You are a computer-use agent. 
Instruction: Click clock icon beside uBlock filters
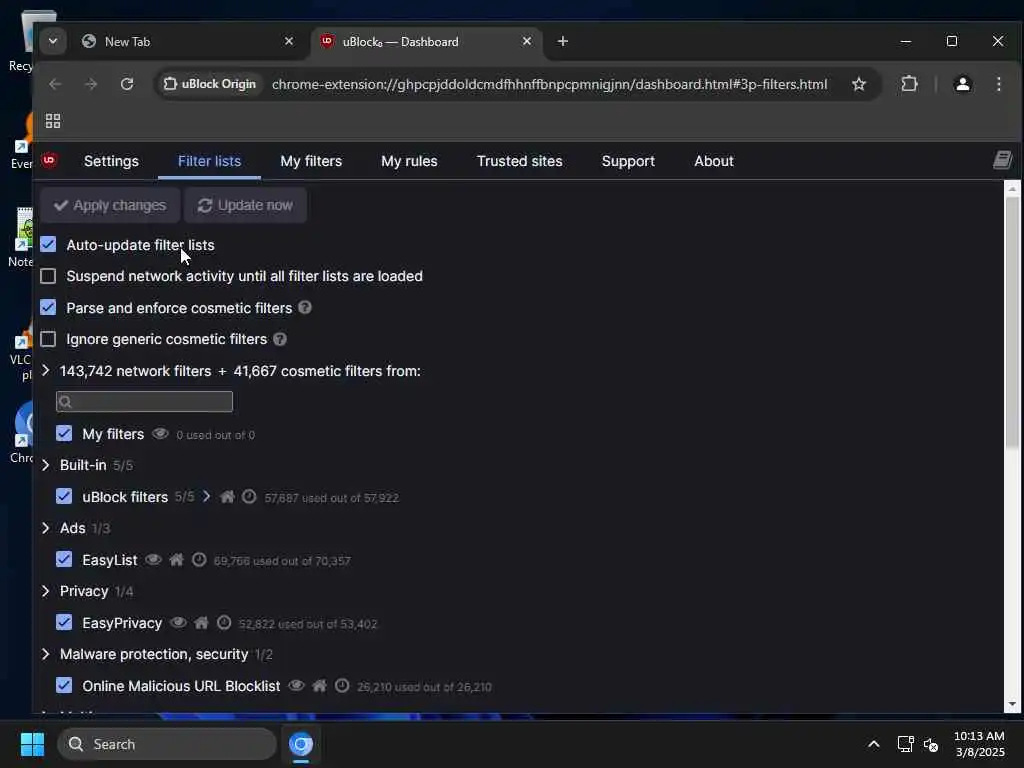coord(249,497)
